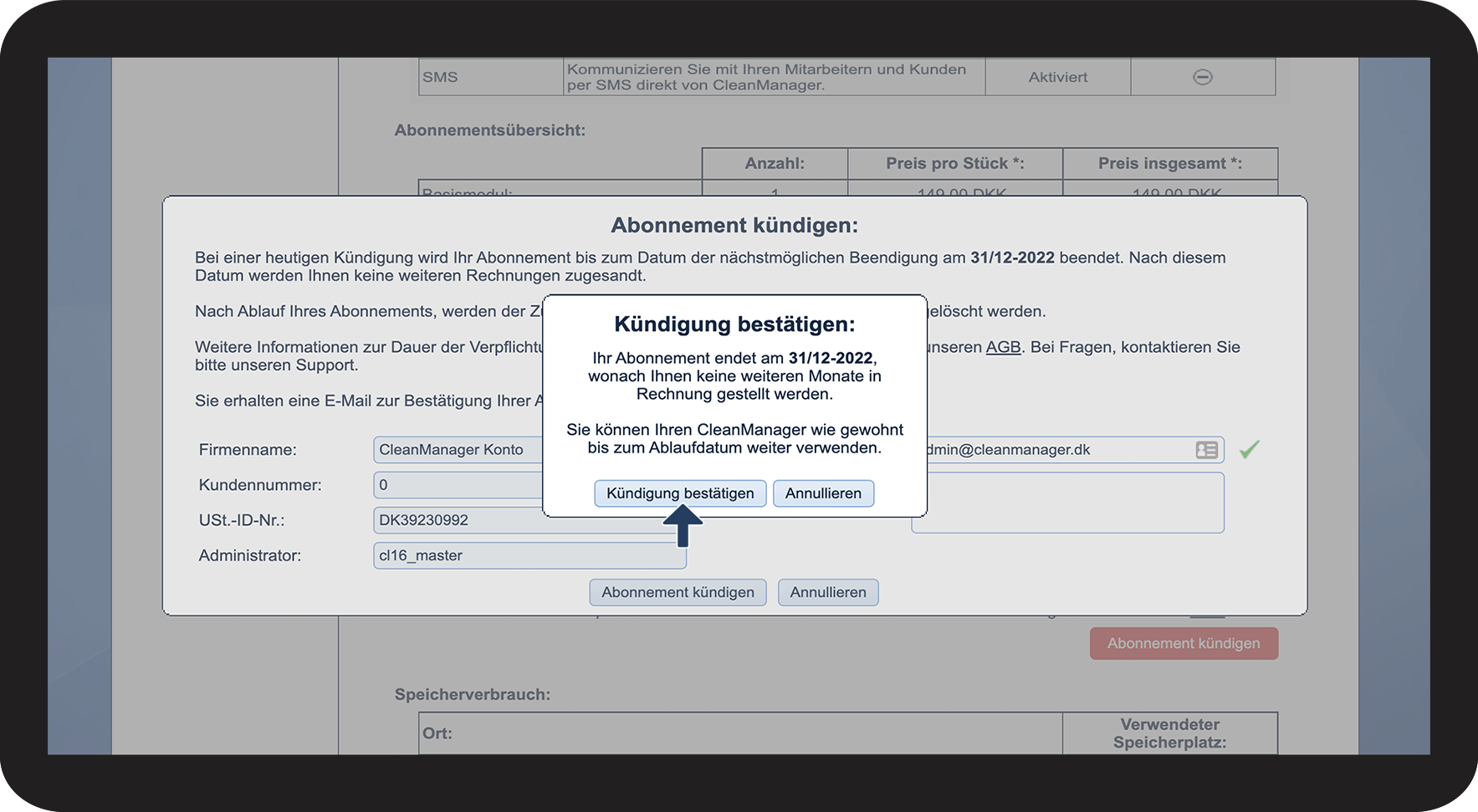Screen dimensions: 1478x812
Task: Click the green checkmark beside email field
Action: [x=1249, y=450]
